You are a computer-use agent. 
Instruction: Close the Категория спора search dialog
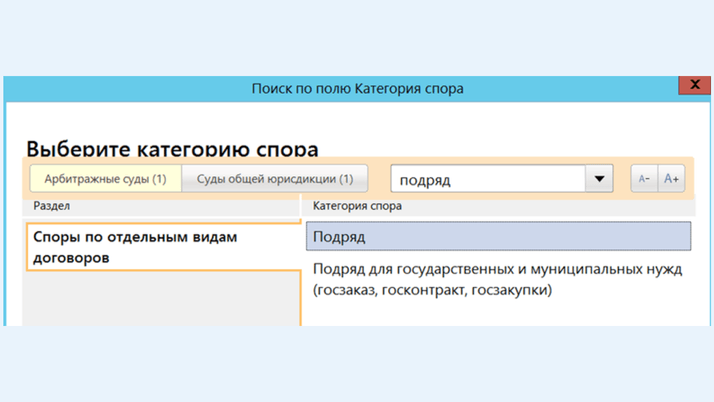click(694, 85)
